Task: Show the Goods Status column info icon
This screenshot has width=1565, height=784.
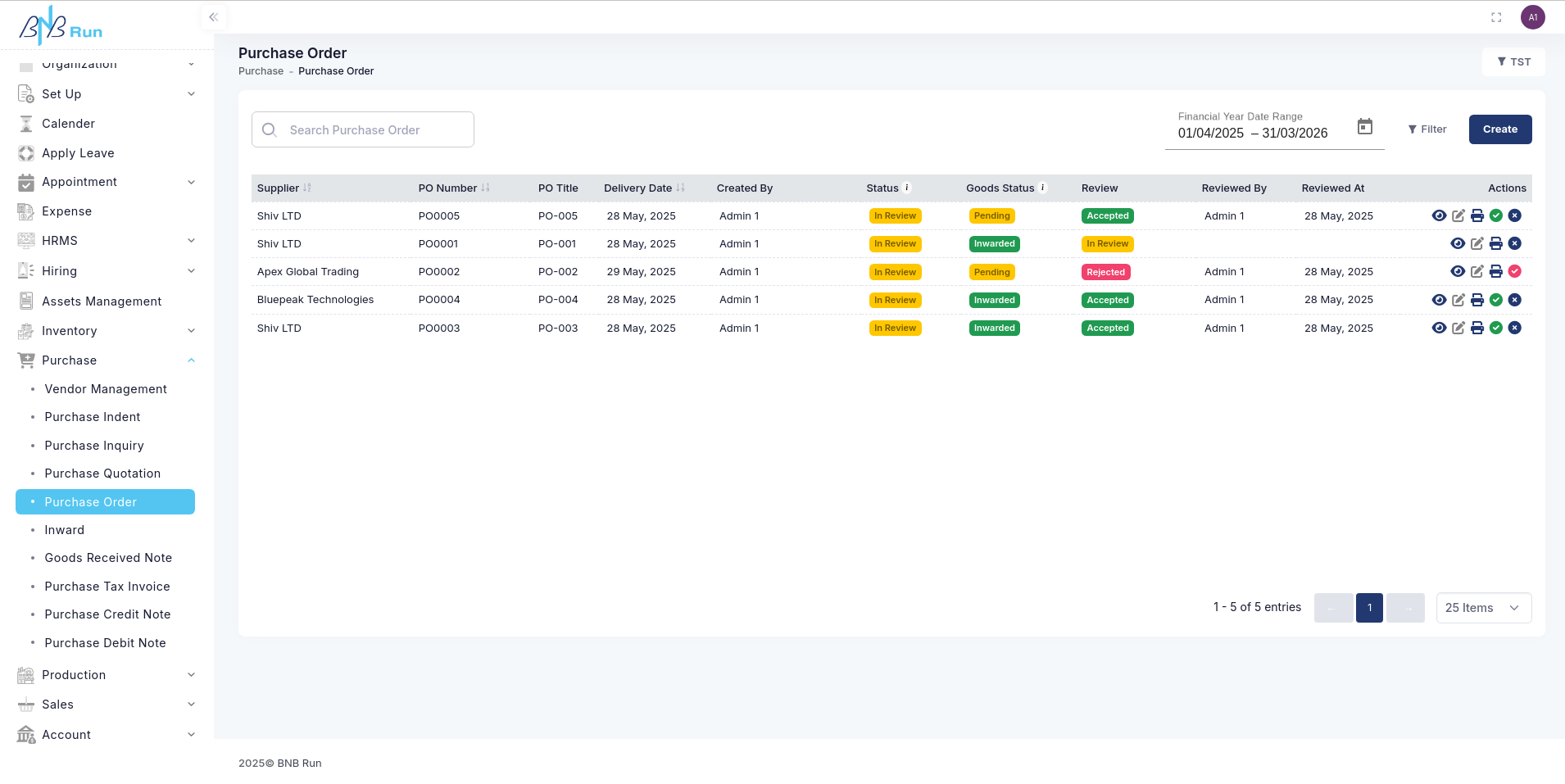Action: tap(1043, 188)
